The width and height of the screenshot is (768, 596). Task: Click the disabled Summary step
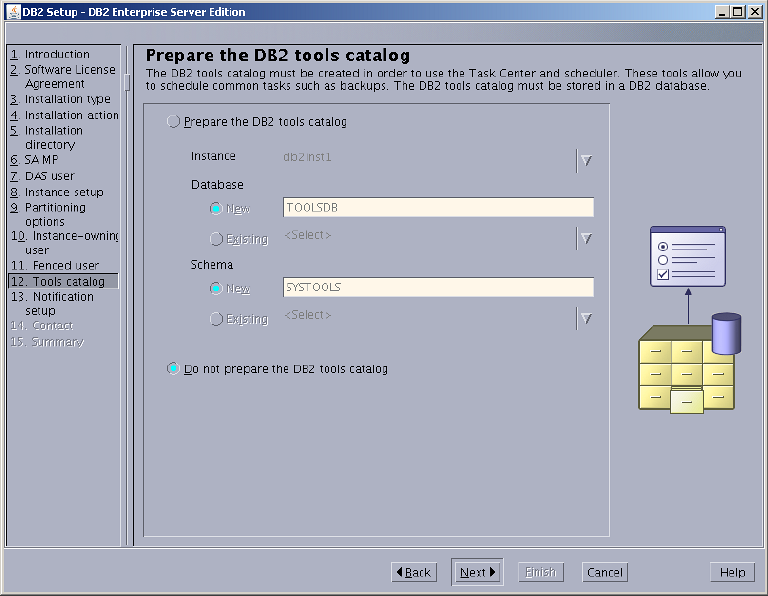[47, 342]
